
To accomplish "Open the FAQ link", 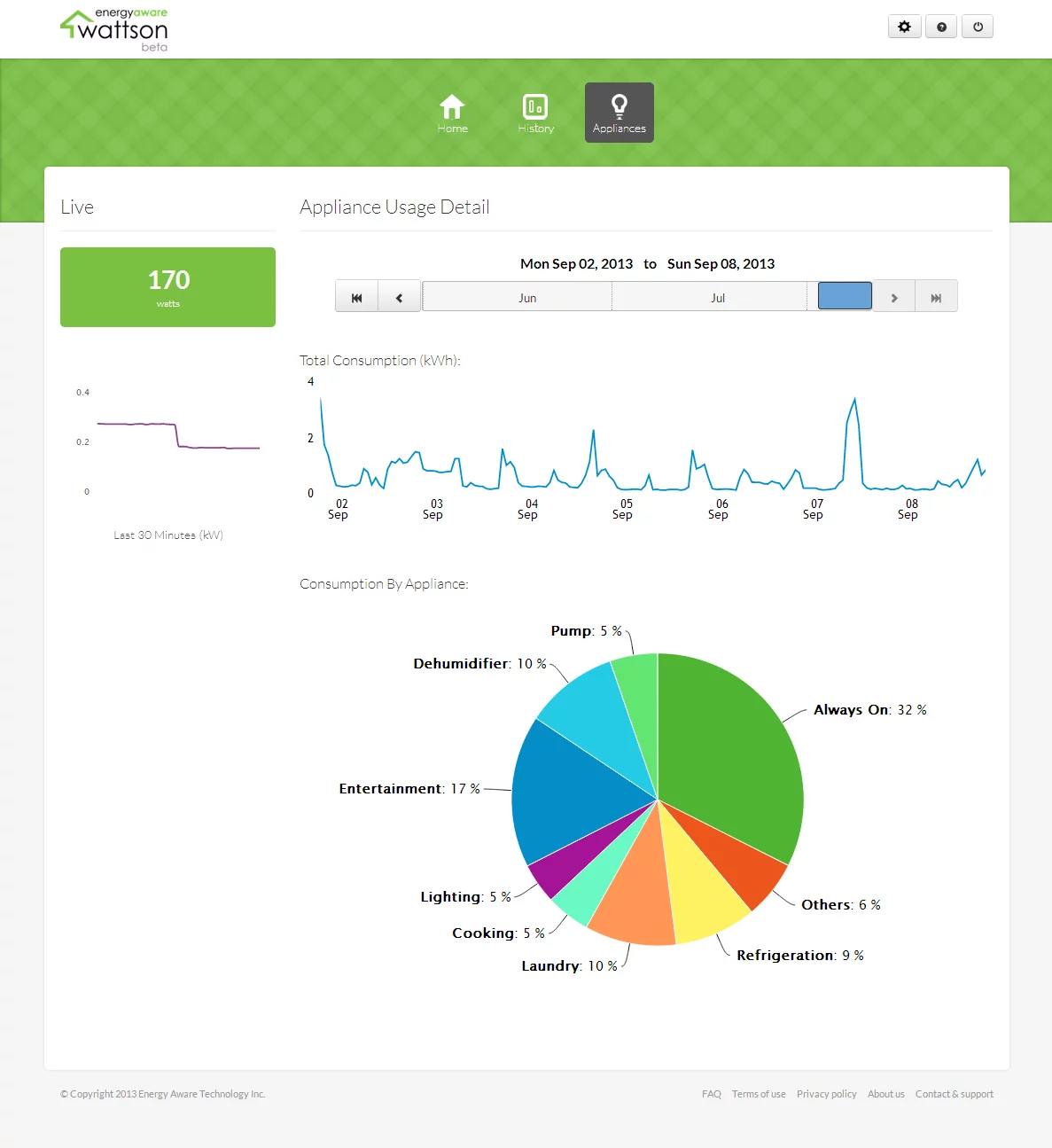I will tap(711, 1094).
